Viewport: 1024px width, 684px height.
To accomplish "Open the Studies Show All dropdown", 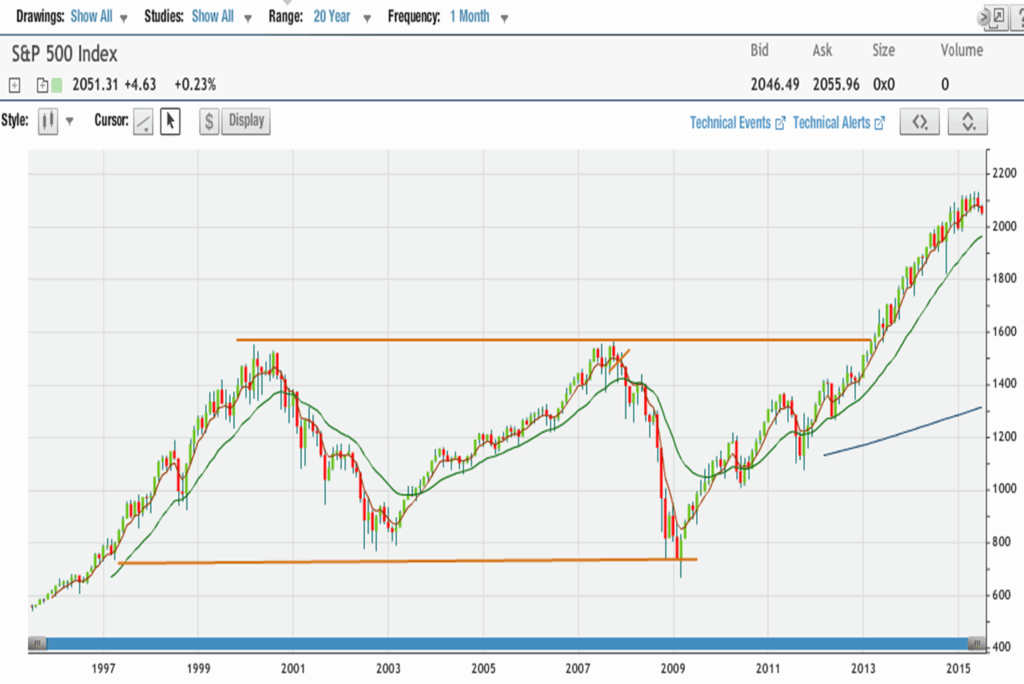I will click(x=219, y=18).
